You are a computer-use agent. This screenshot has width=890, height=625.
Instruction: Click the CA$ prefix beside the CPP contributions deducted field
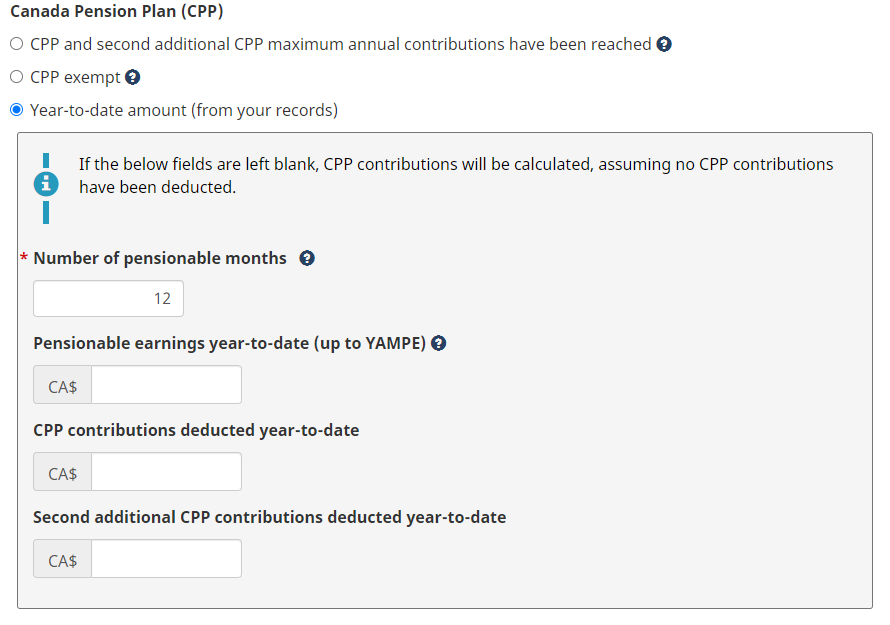click(x=62, y=472)
